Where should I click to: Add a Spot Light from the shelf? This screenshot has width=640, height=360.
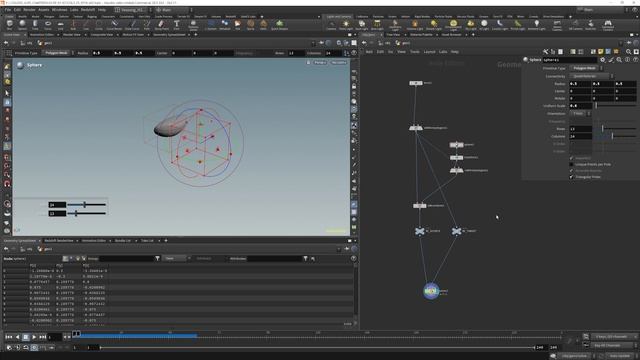pos(362,25)
